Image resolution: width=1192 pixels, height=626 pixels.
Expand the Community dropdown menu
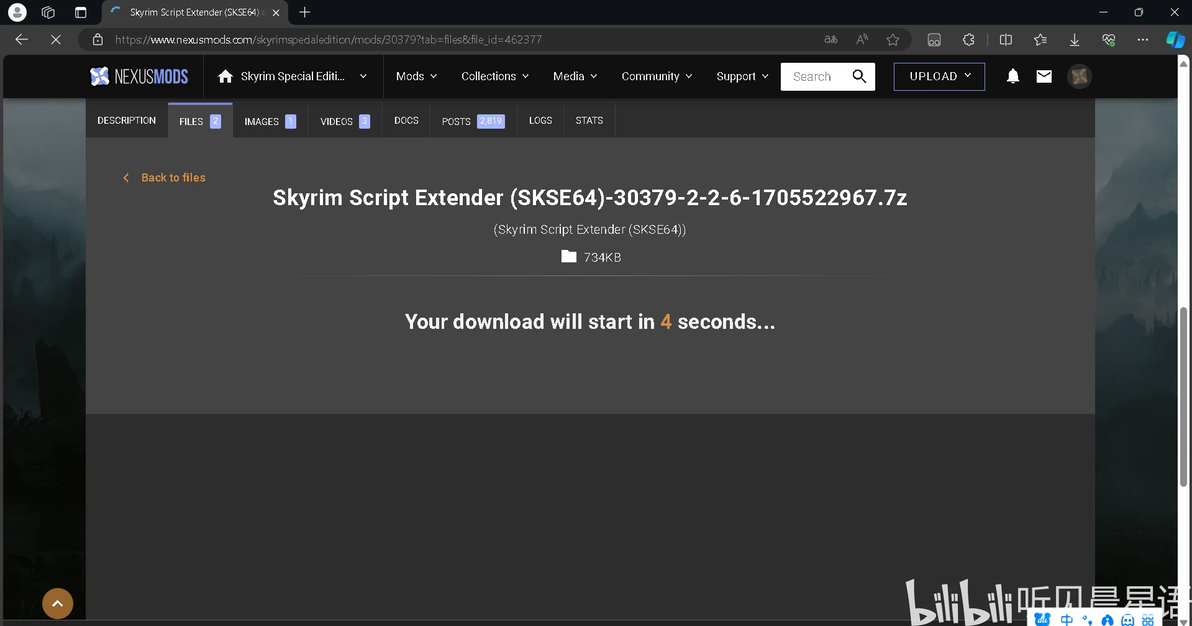pyautogui.click(x=657, y=76)
